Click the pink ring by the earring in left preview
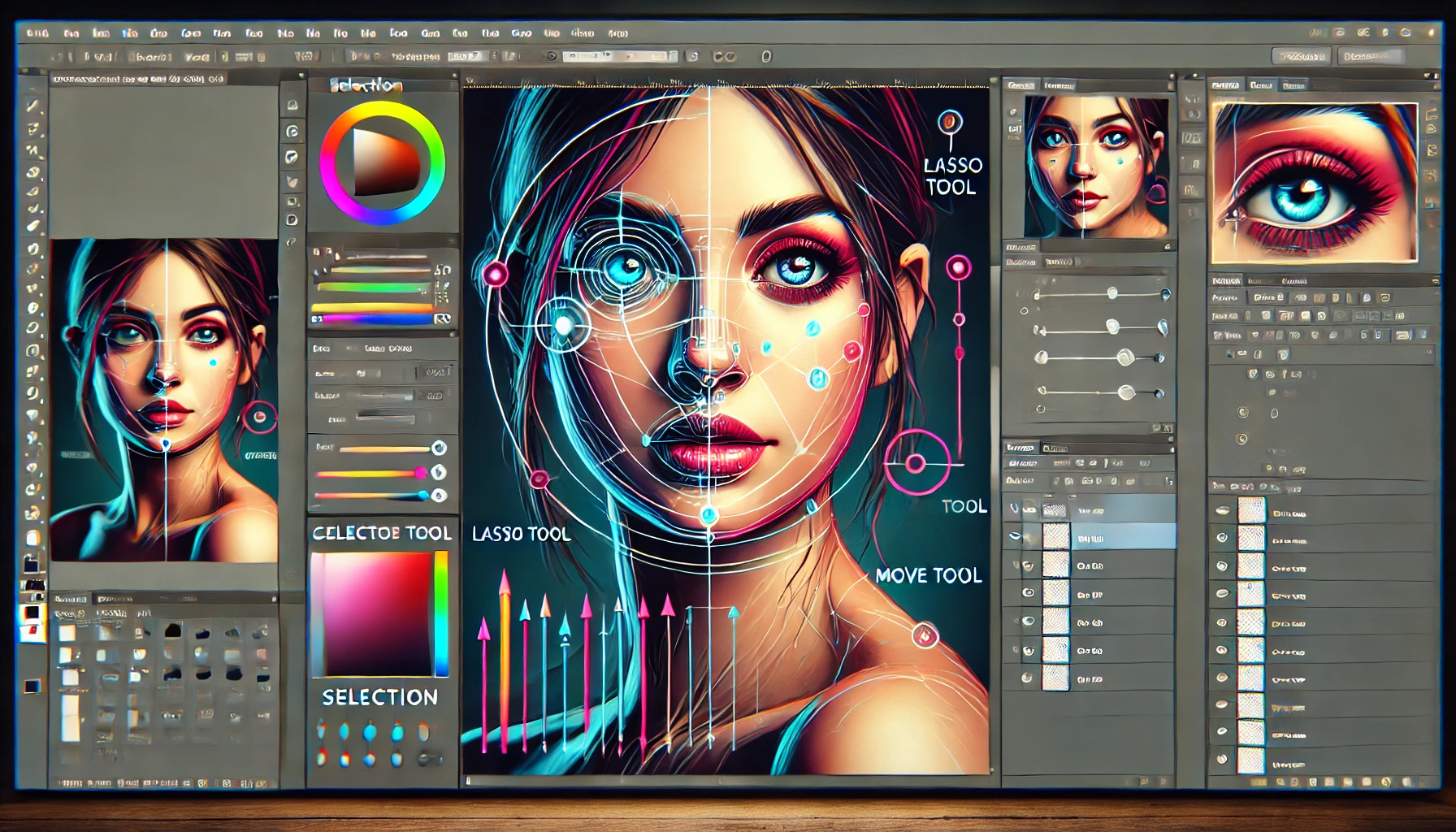 click(x=260, y=418)
